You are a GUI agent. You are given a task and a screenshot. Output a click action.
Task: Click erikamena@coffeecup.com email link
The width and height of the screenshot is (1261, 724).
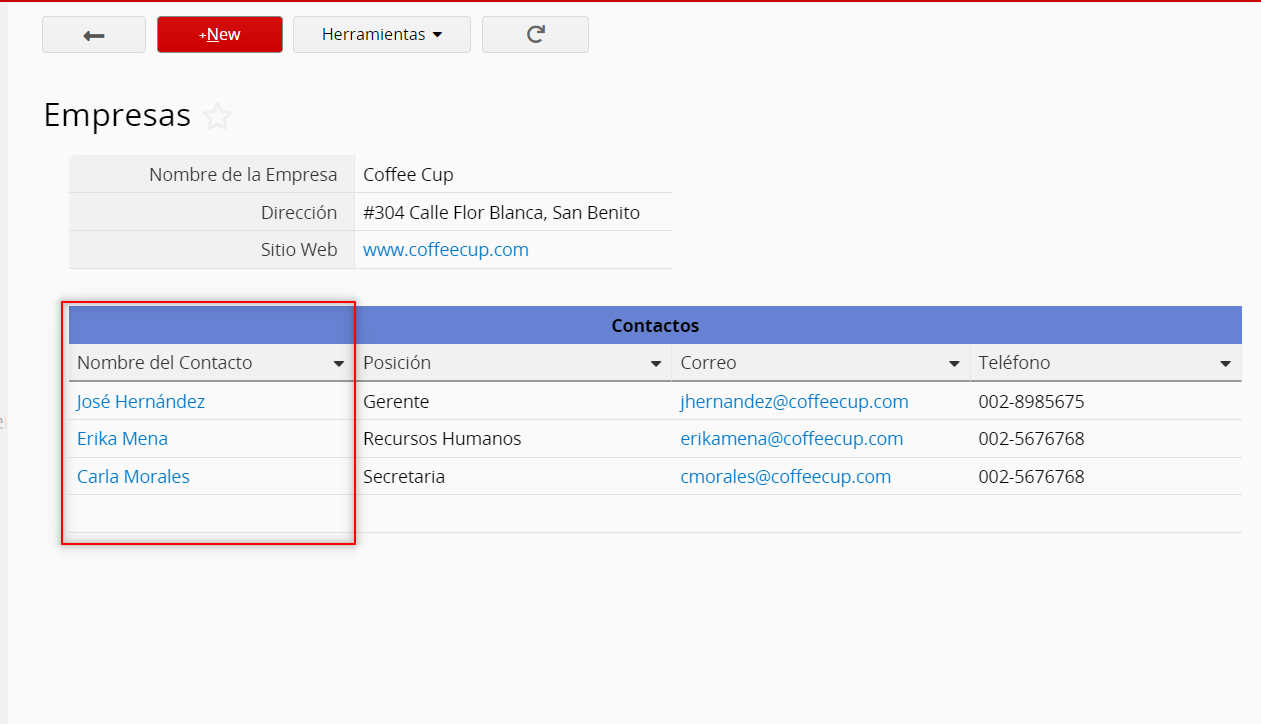click(791, 439)
